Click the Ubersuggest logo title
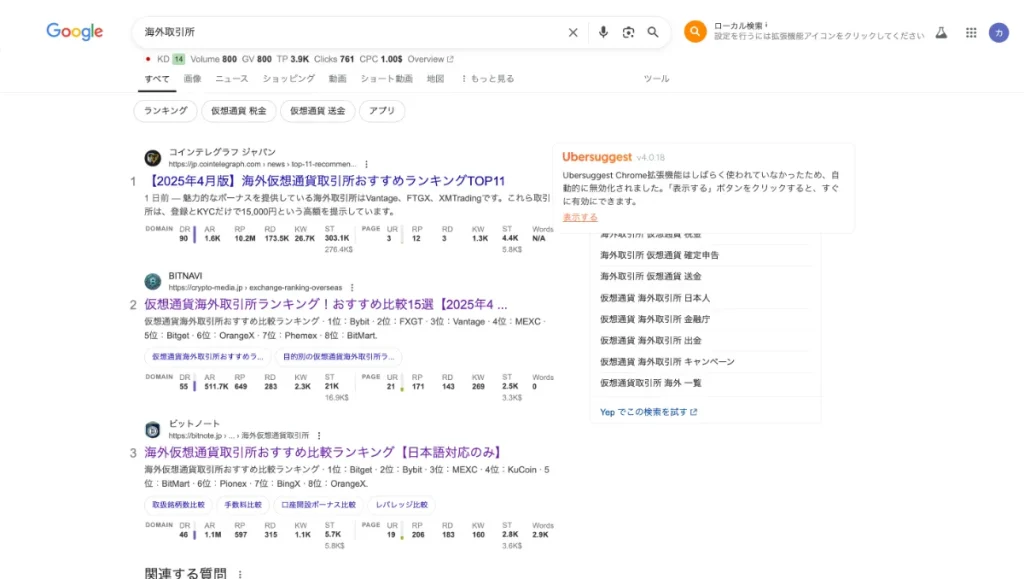The width and height of the screenshot is (1024, 579). [597, 157]
